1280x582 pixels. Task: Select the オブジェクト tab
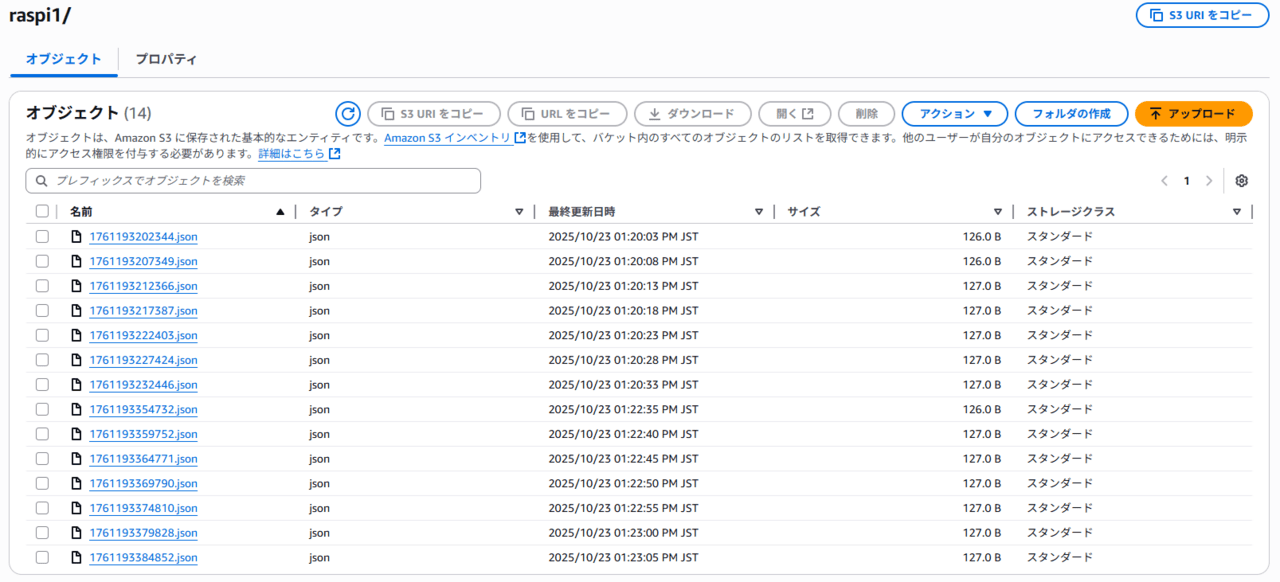coord(64,59)
